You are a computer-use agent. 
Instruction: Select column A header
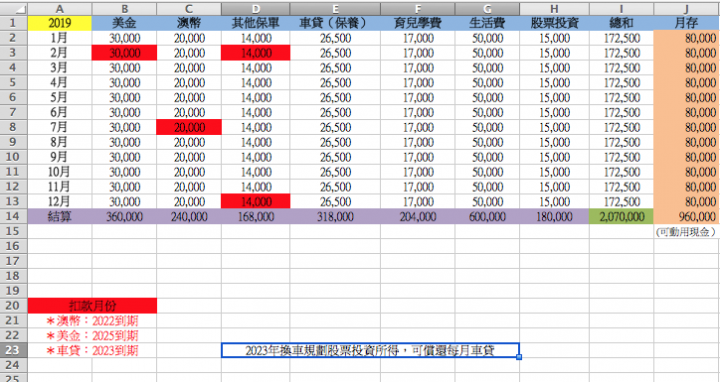[60, 9]
